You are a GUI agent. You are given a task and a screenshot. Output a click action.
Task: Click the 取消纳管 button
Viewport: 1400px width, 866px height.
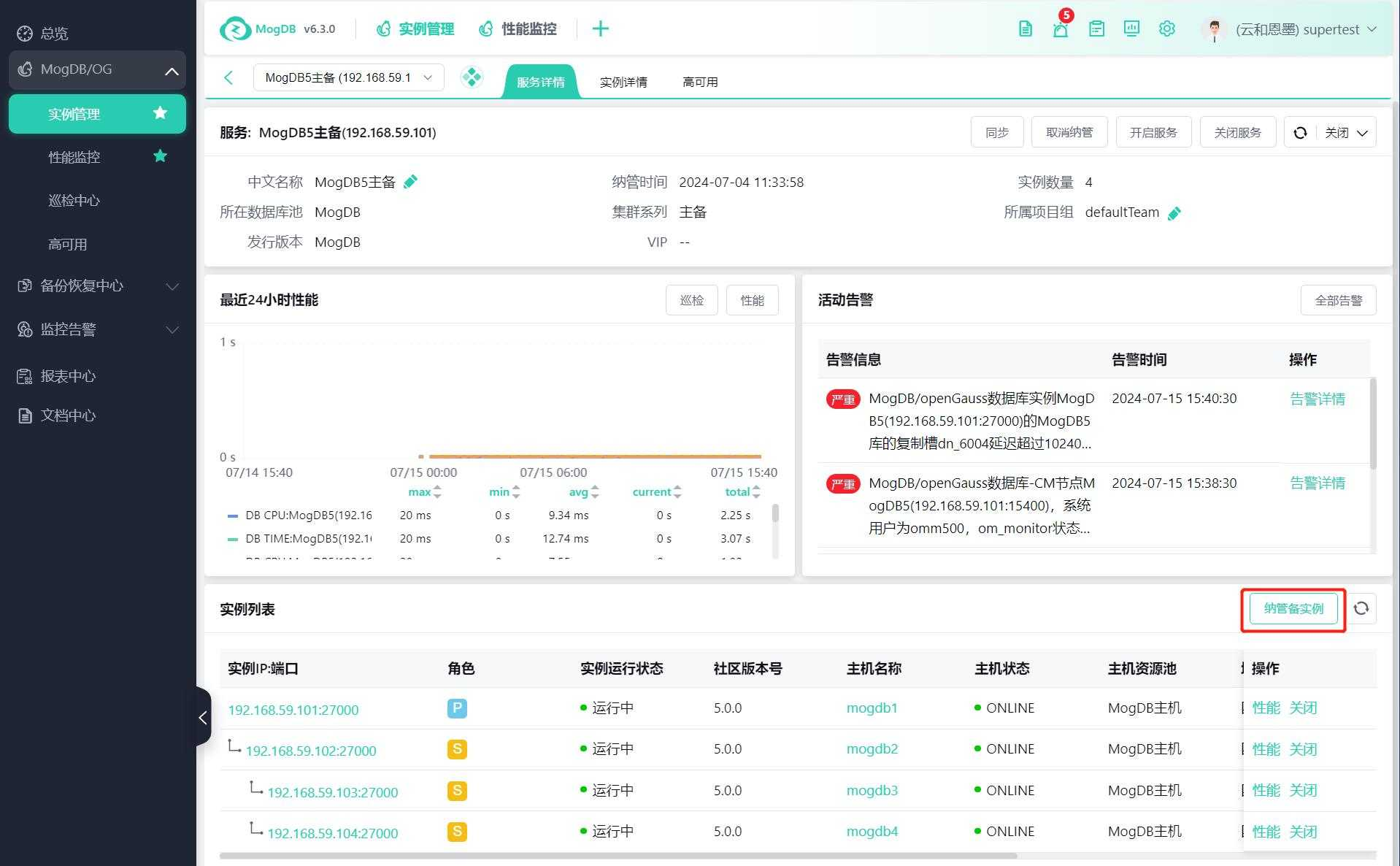tap(1069, 132)
